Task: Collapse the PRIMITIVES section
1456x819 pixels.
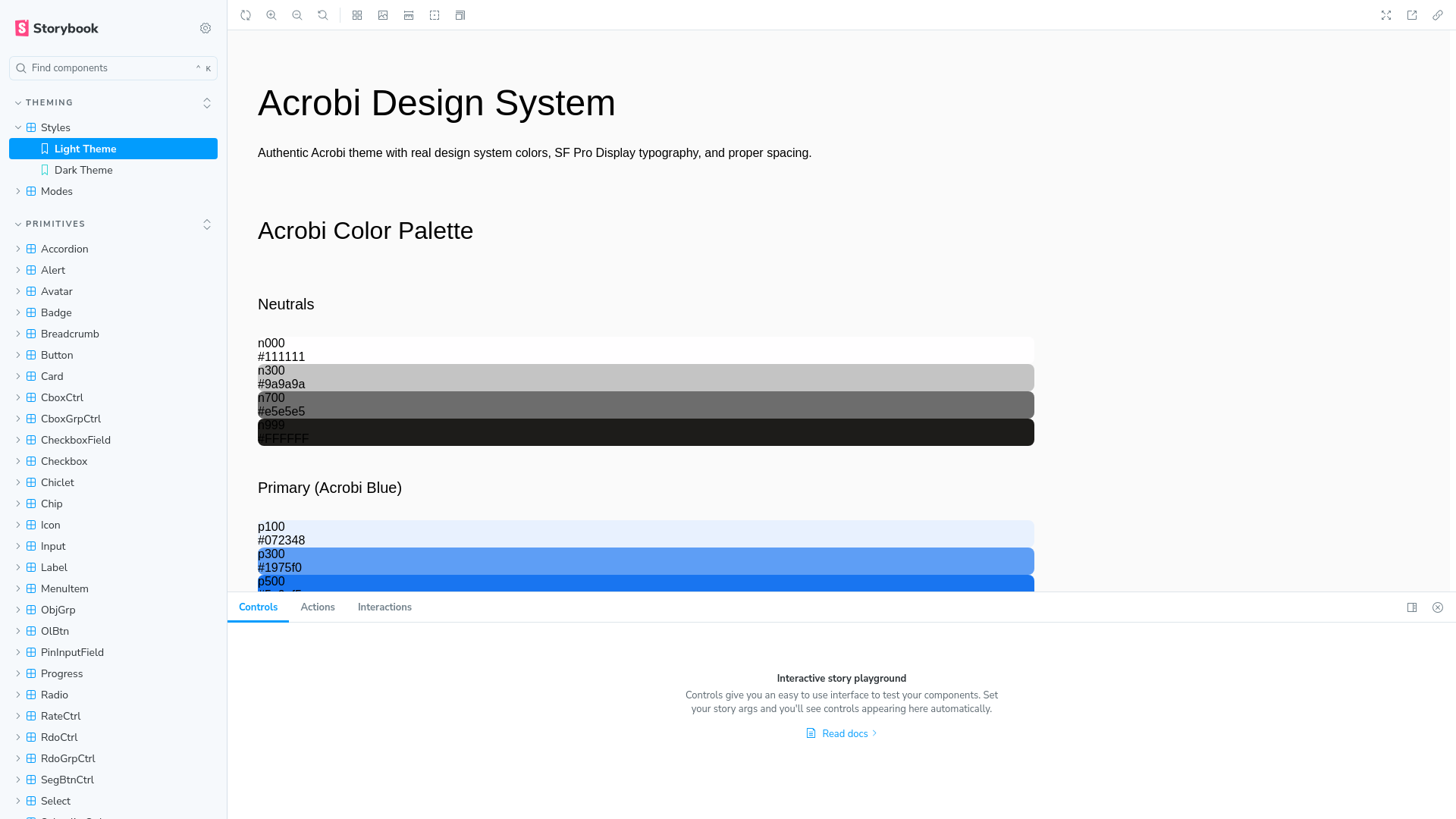Action: point(50,224)
